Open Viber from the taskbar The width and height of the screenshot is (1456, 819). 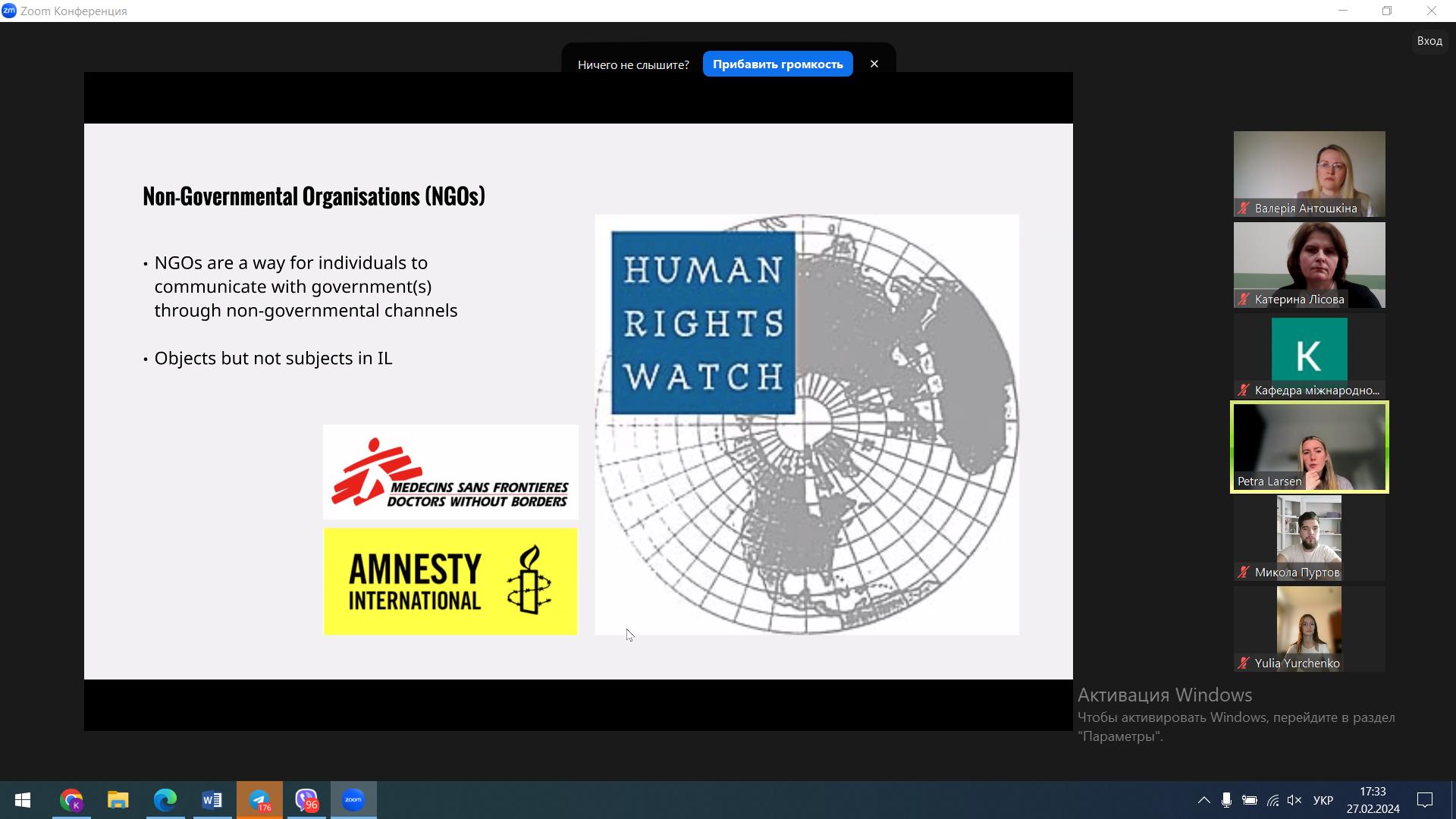[306, 800]
